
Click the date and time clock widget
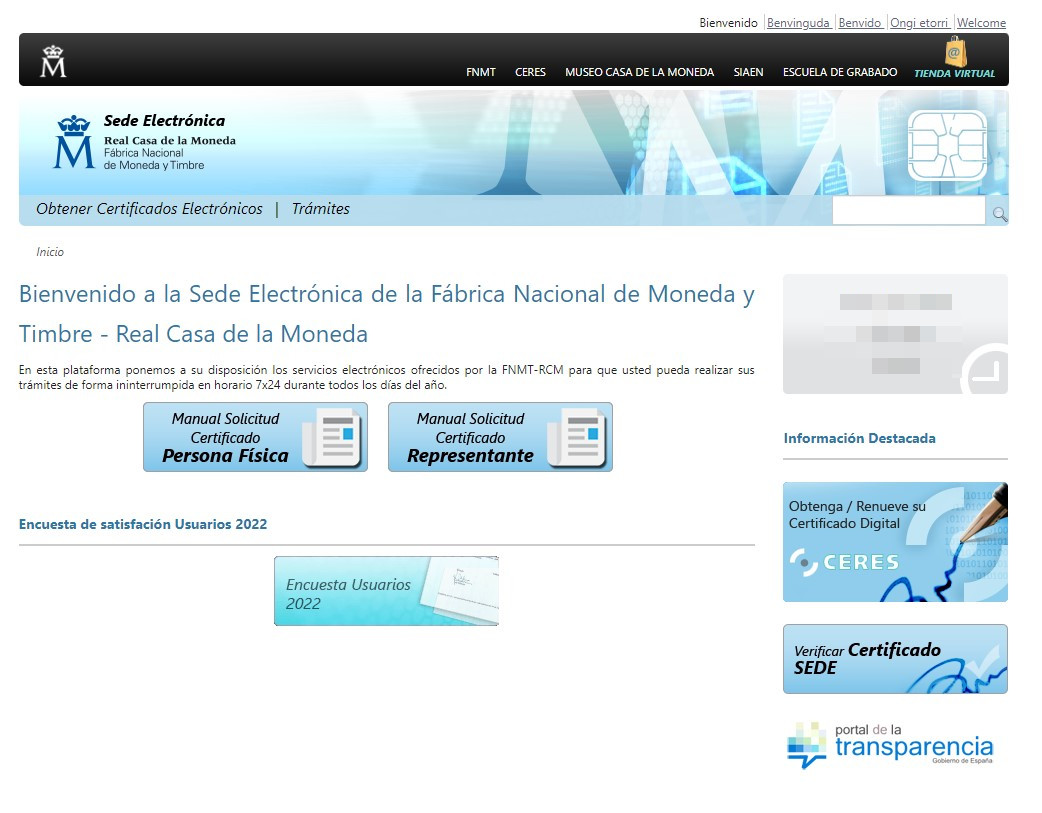[x=895, y=334]
